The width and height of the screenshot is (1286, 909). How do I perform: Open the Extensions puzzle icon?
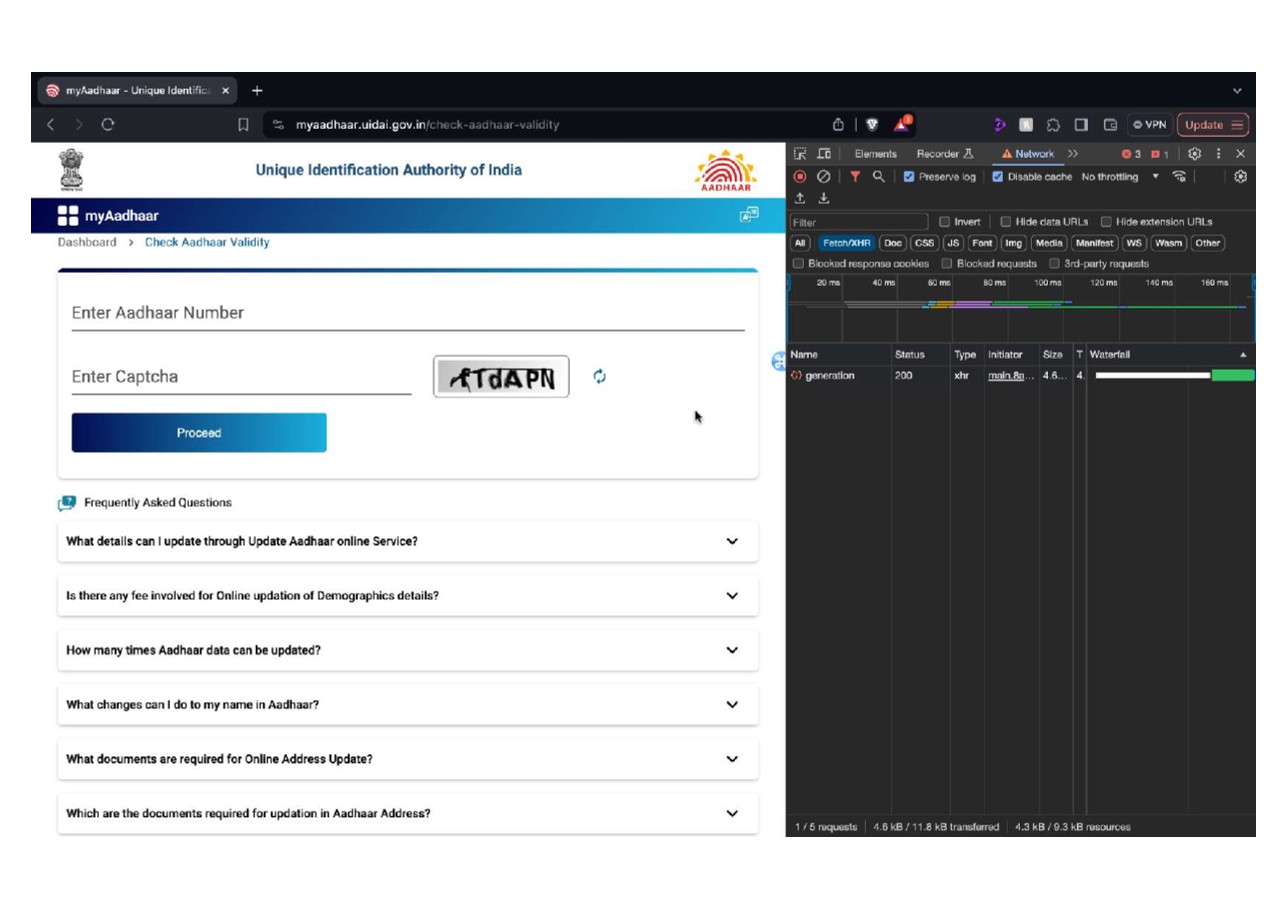[1053, 125]
